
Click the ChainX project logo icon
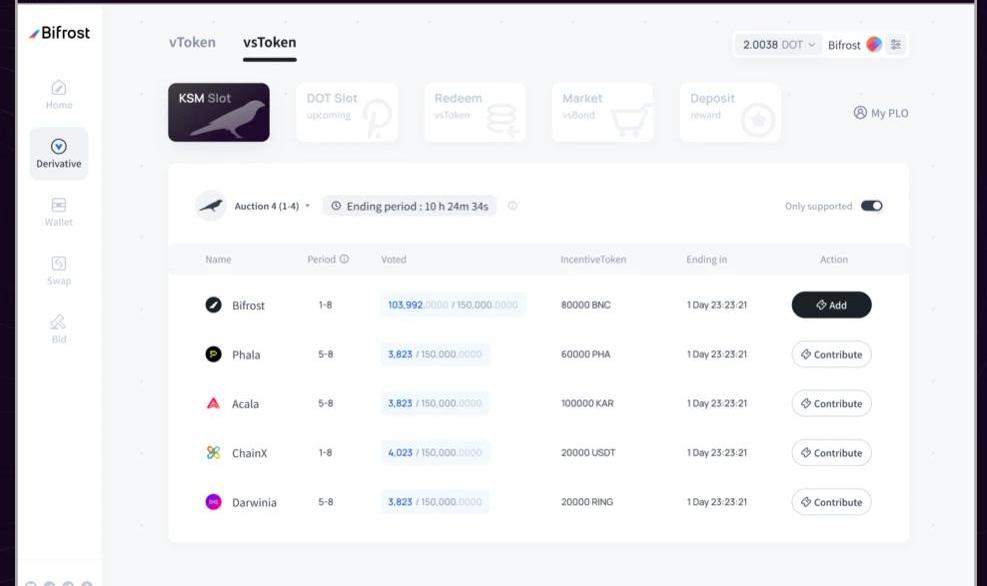213,452
